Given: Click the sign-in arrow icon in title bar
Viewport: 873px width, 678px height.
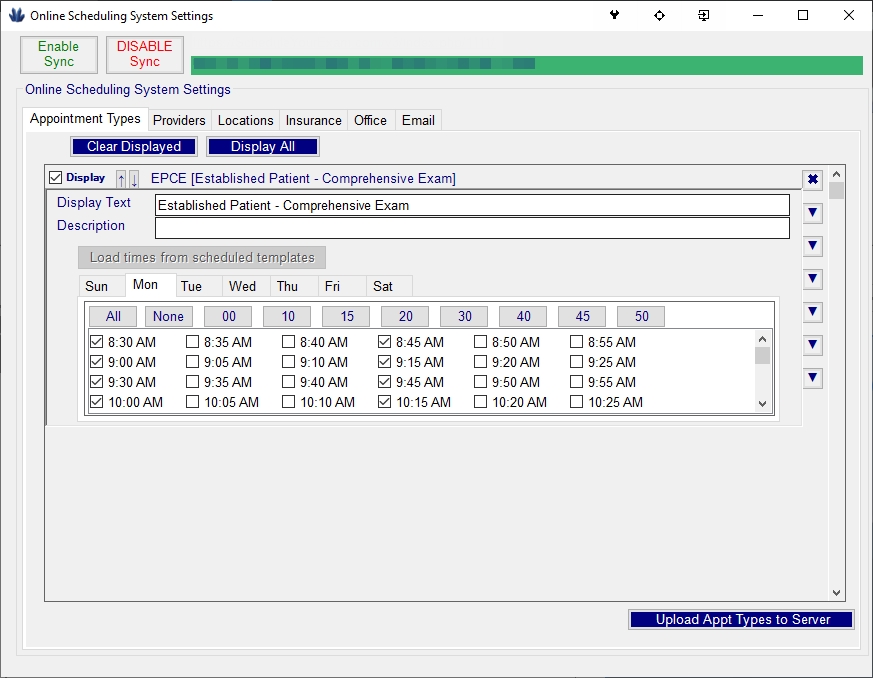Looking at the screenshot, I should click(x=704, y=16).
